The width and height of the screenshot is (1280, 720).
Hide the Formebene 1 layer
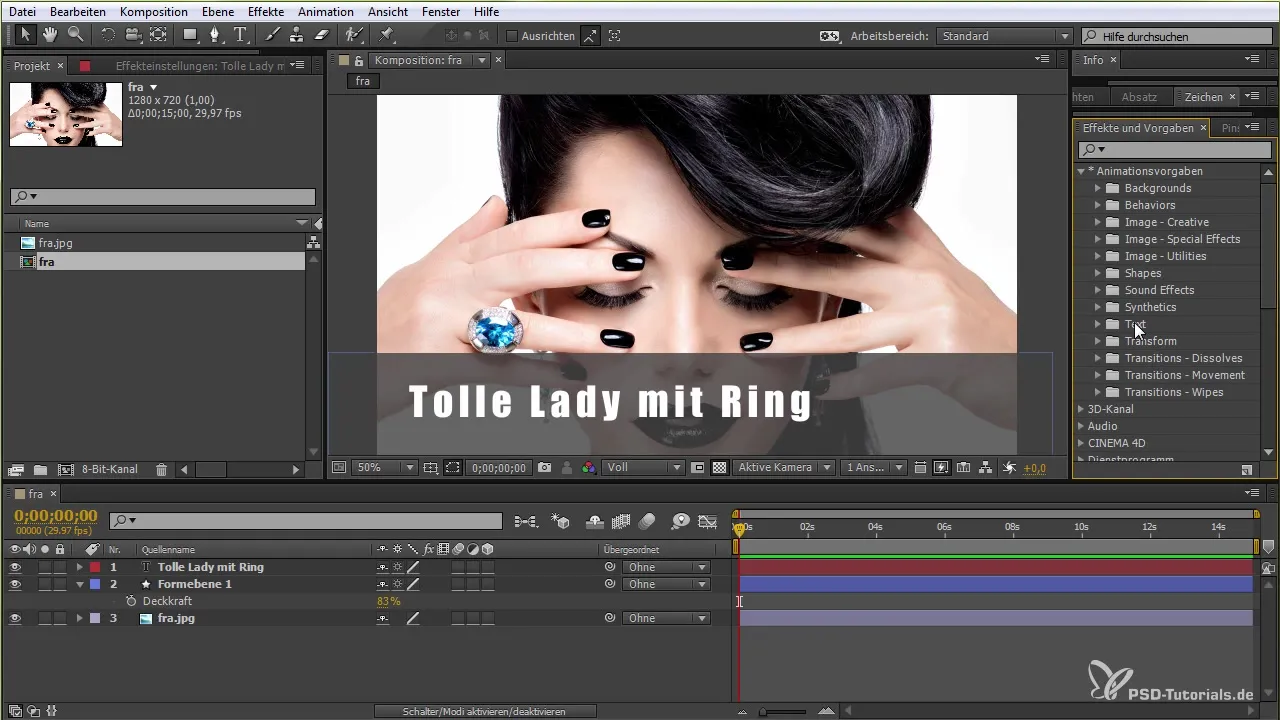pyautogui.click(x=15, y=584)
